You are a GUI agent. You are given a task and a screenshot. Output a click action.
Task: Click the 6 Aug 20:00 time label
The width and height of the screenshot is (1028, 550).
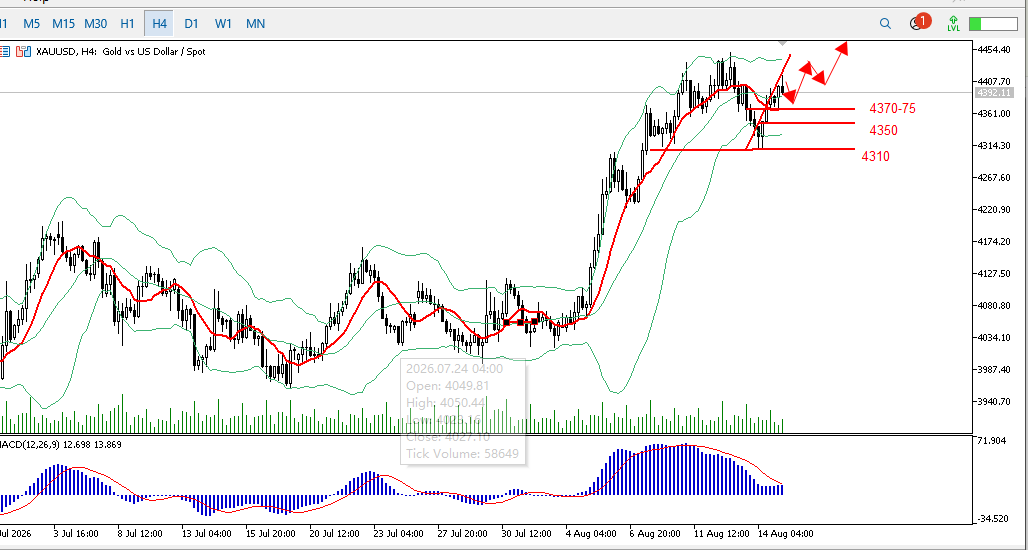tap(656, 534)
